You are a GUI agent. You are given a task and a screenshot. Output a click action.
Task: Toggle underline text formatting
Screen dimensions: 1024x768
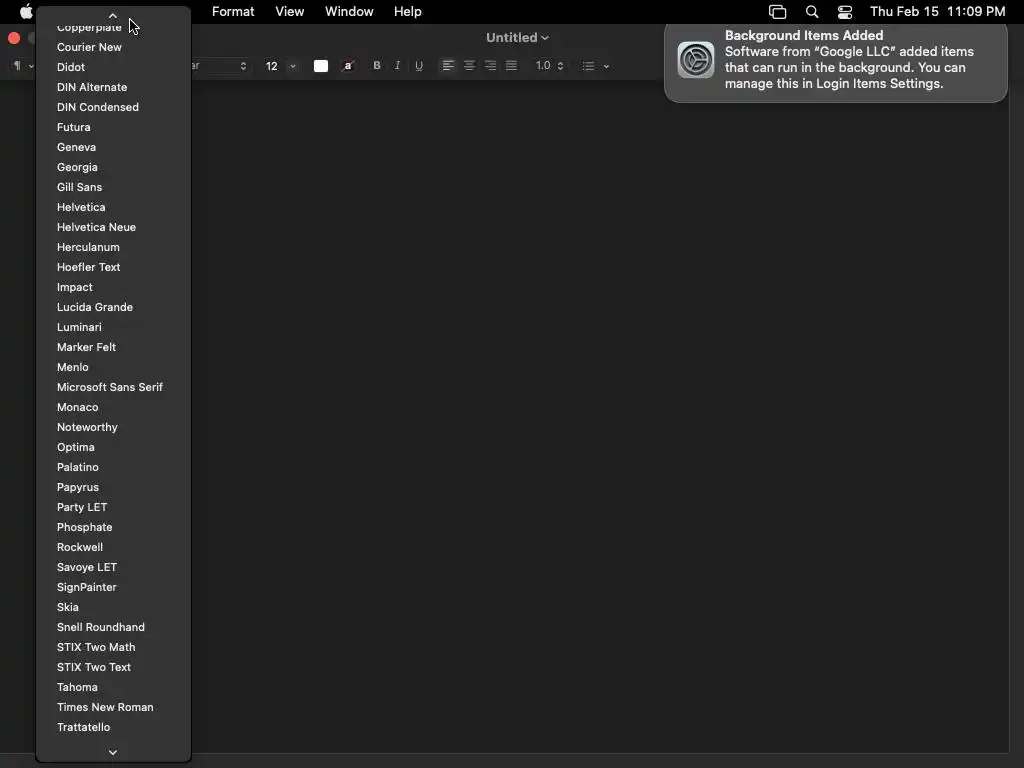[x=419, y=65]
